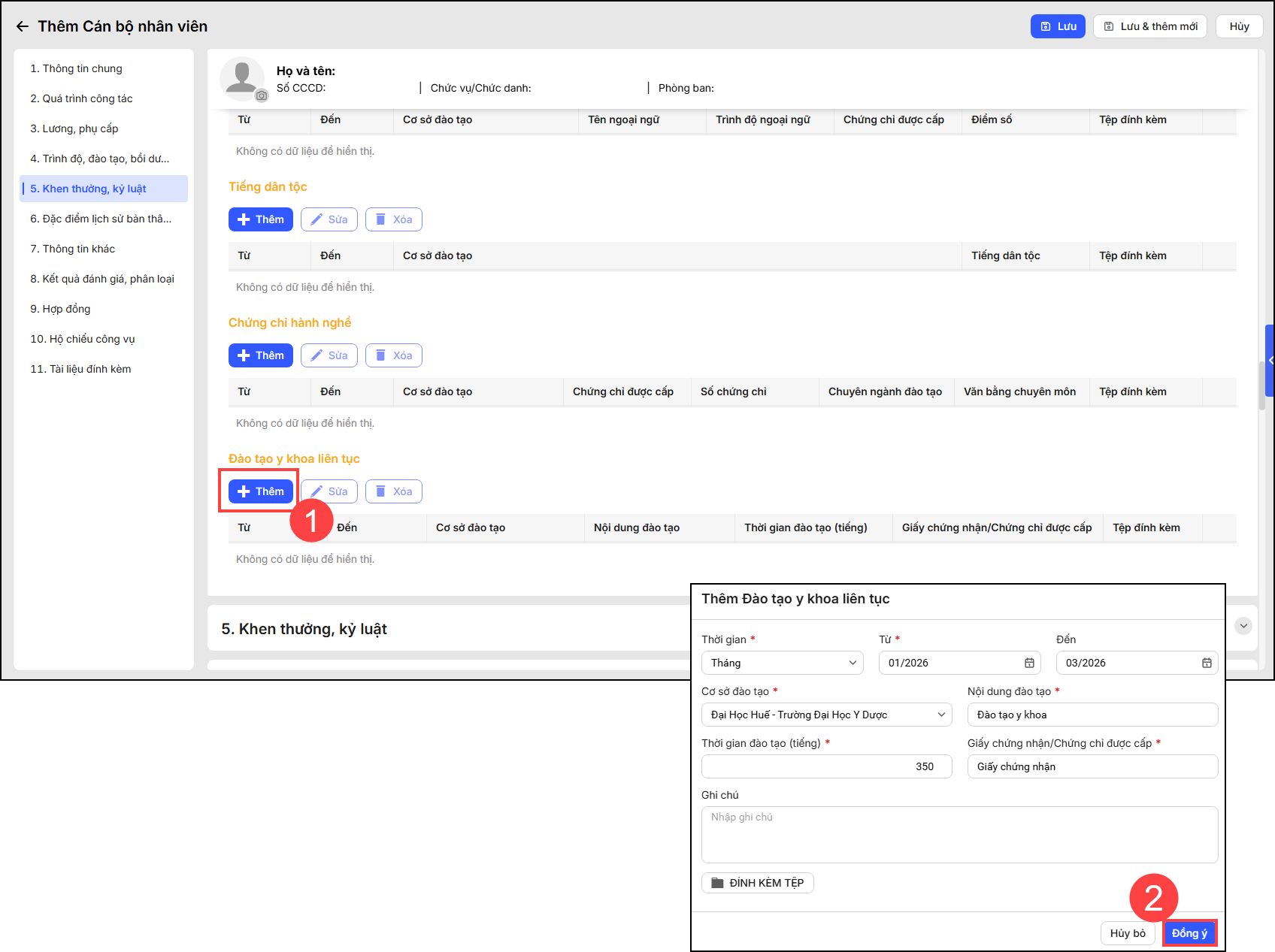The image size is (1275, 952).
Task: Click the Ghi chú note textarea
Action: click(959, 835)
